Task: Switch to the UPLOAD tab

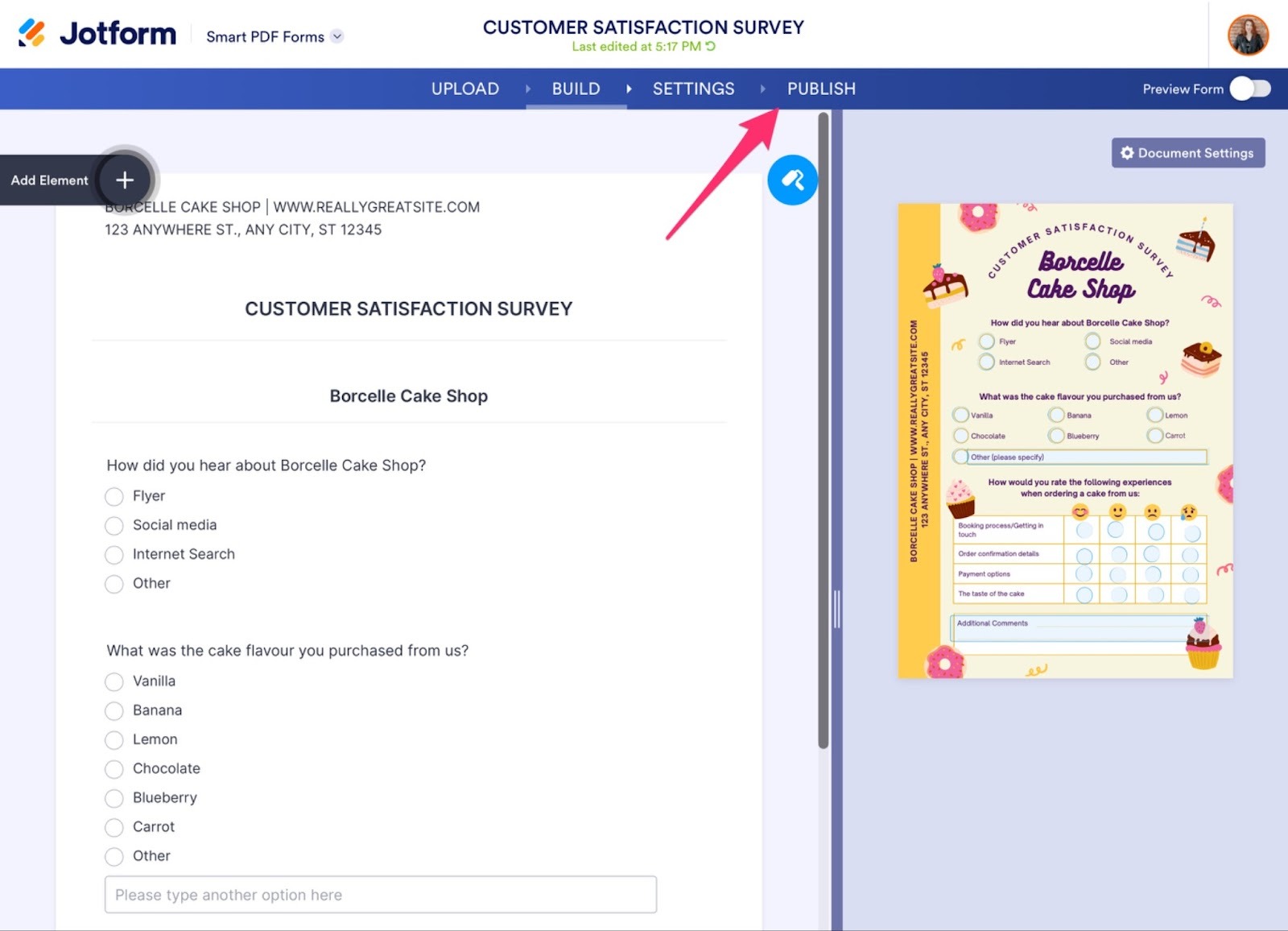Action: pos(464,89)
